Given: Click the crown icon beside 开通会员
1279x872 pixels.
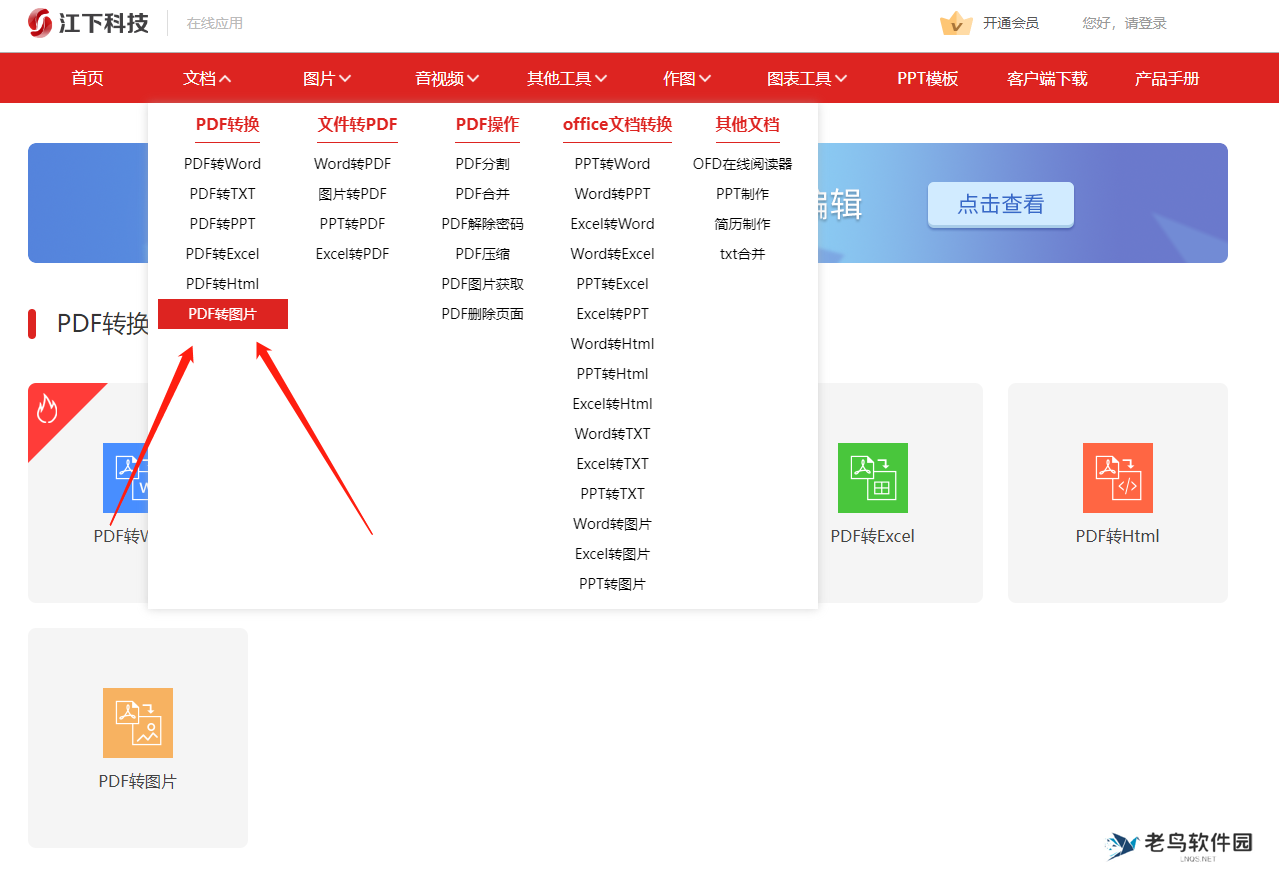Looking at the screenshot, I should pyautogui.click(x=956, y=23).
